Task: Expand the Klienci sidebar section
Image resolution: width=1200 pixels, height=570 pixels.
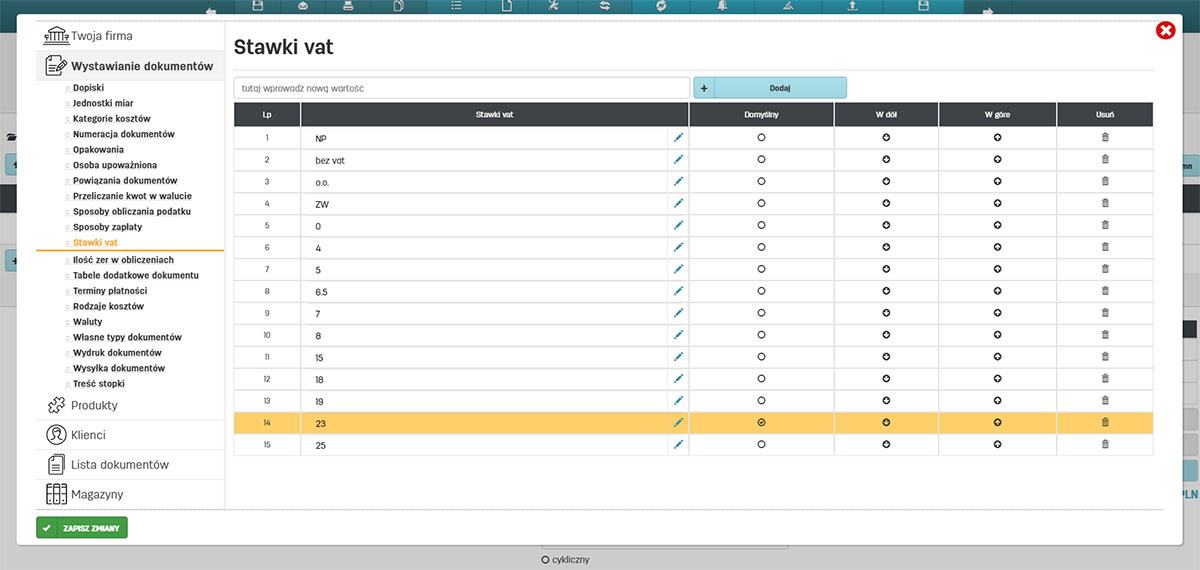Action: coord(88,435)
